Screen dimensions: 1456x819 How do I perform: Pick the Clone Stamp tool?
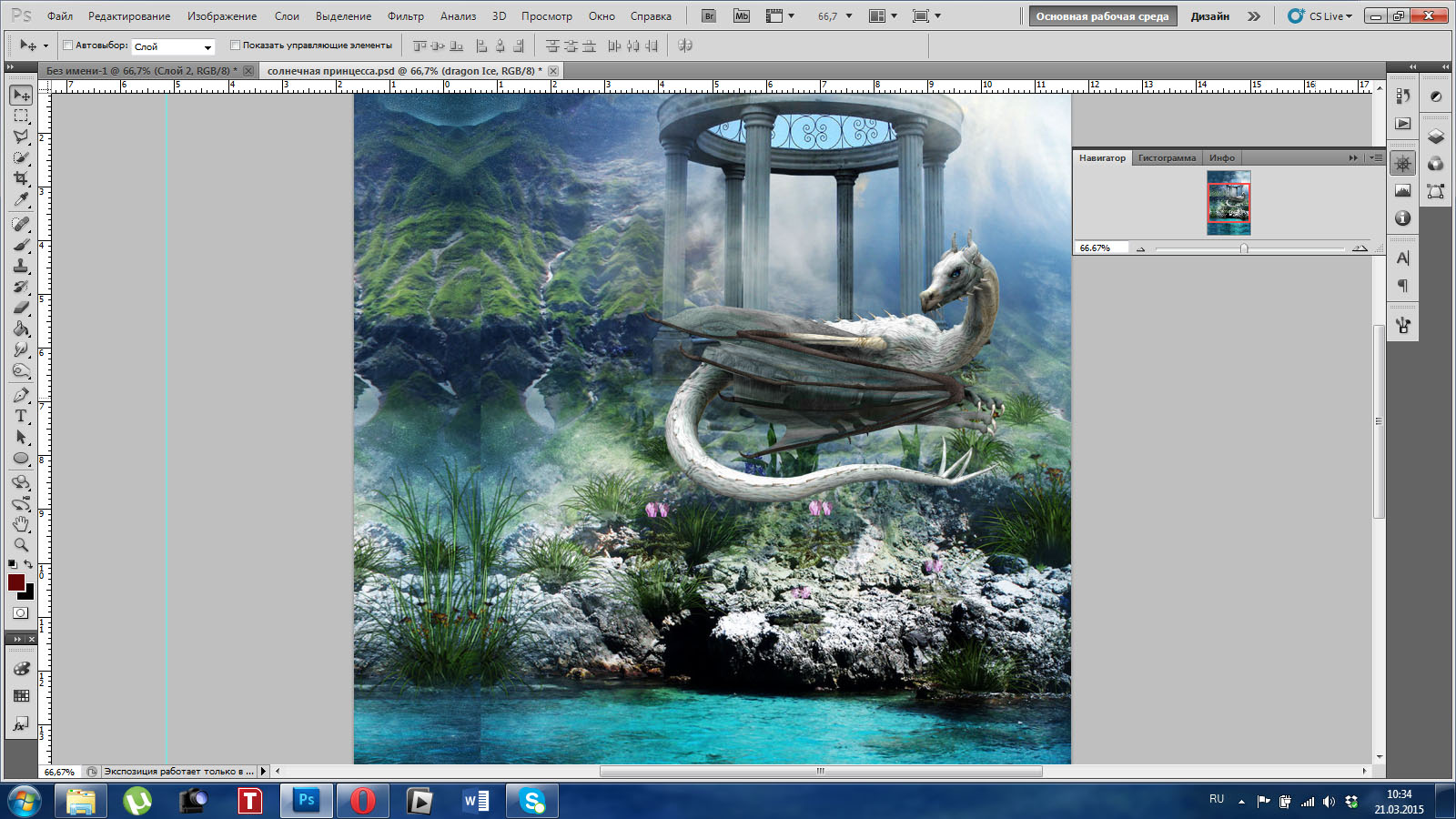[x=21, y=266]
